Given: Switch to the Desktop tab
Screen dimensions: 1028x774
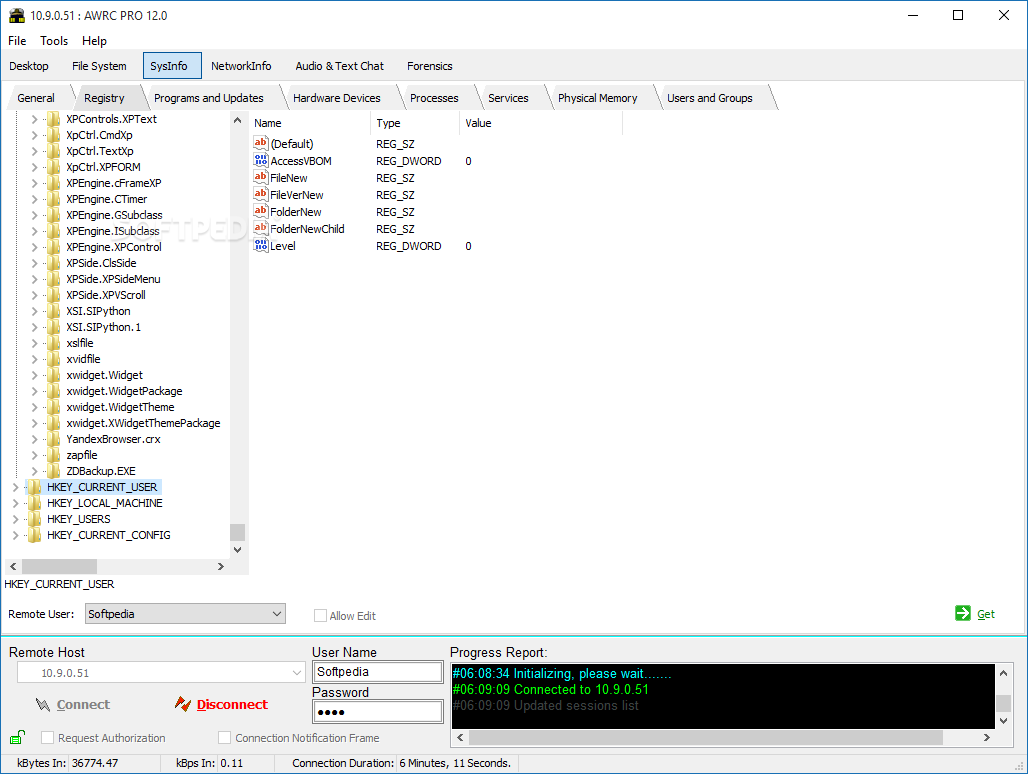Looking at the screenshot, I should coord(29,66).
